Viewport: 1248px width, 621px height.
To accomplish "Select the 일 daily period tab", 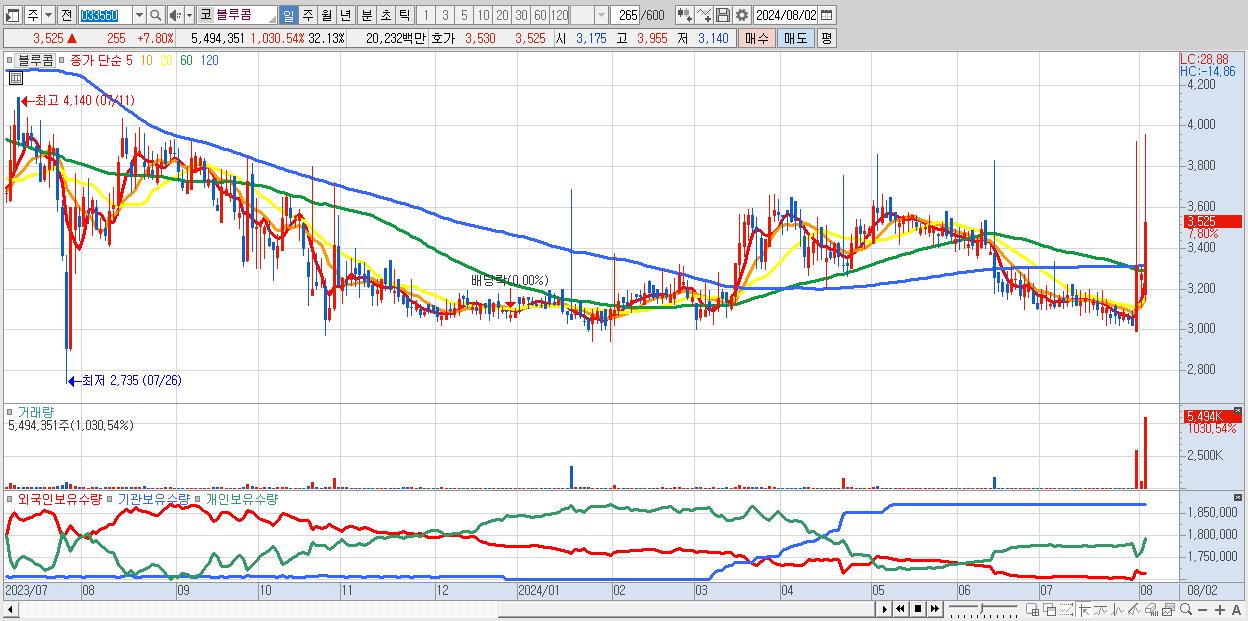I will (288, 15).
